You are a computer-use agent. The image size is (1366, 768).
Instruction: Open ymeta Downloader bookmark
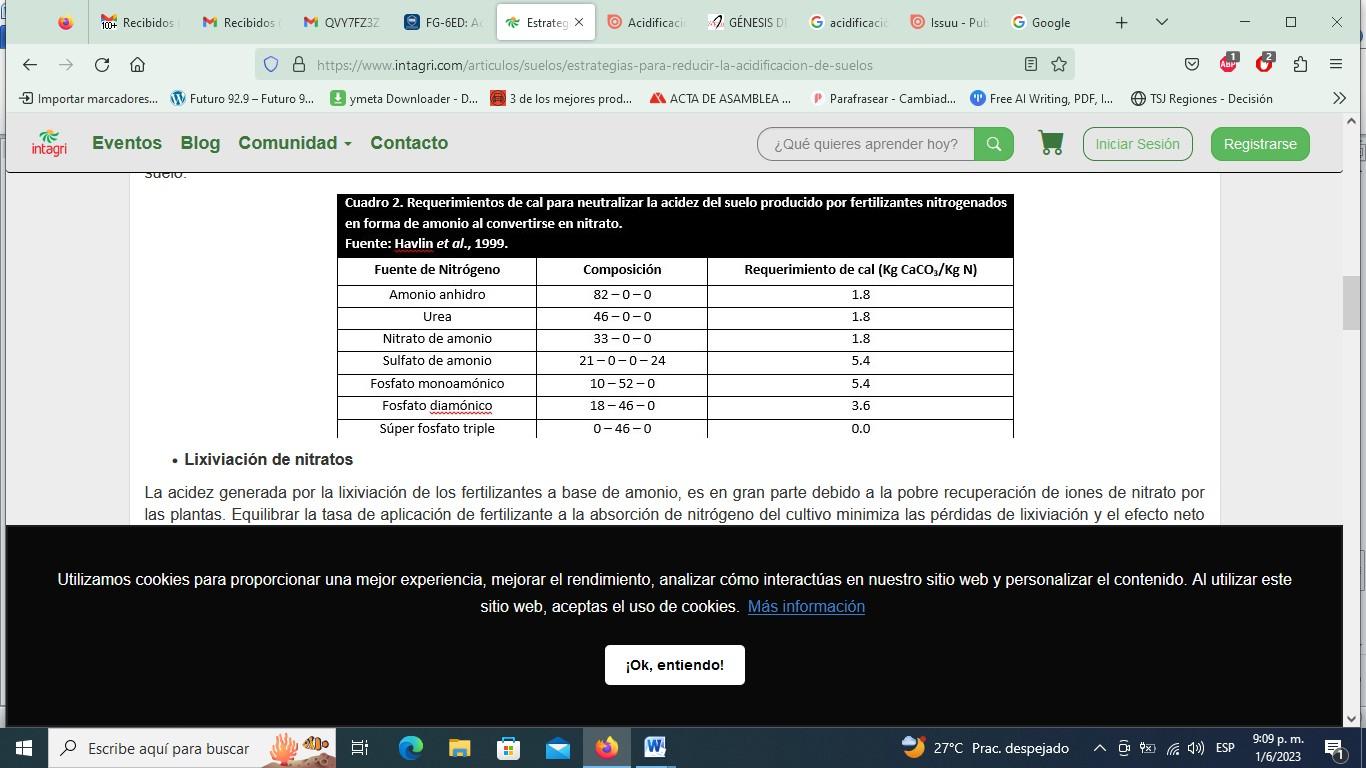tap(405, 98)
